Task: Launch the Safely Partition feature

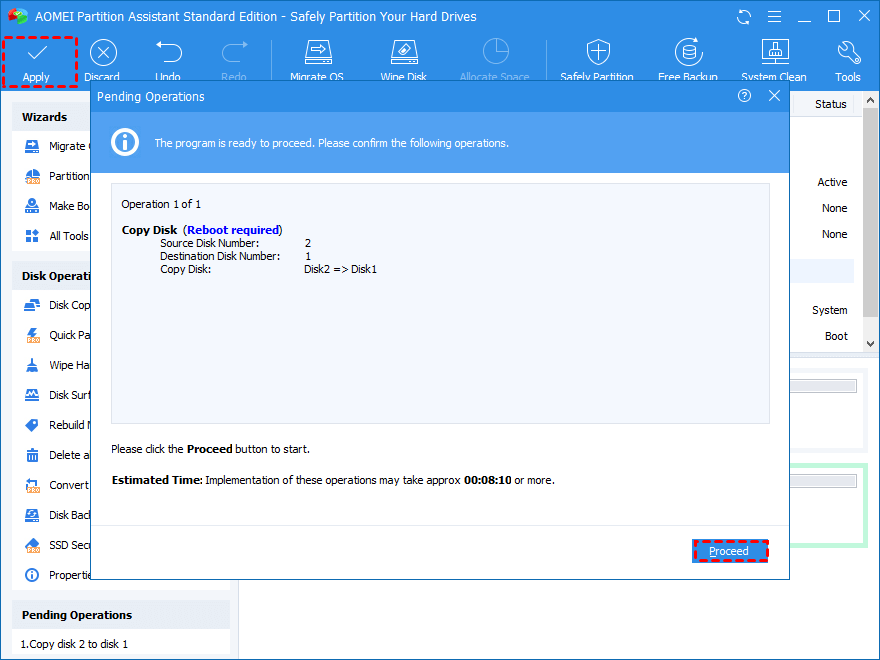Action: point(597,53)
